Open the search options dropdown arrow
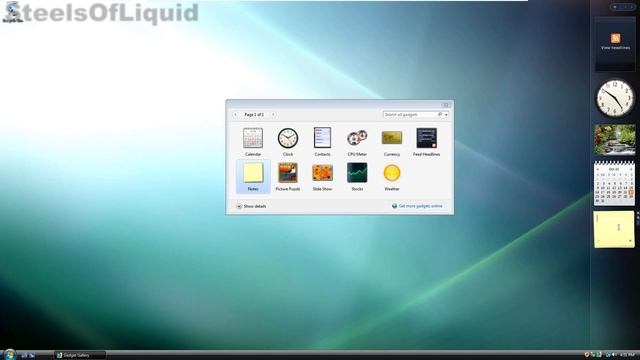Screen dimensions: 640x360 click(x=446, y=115)
